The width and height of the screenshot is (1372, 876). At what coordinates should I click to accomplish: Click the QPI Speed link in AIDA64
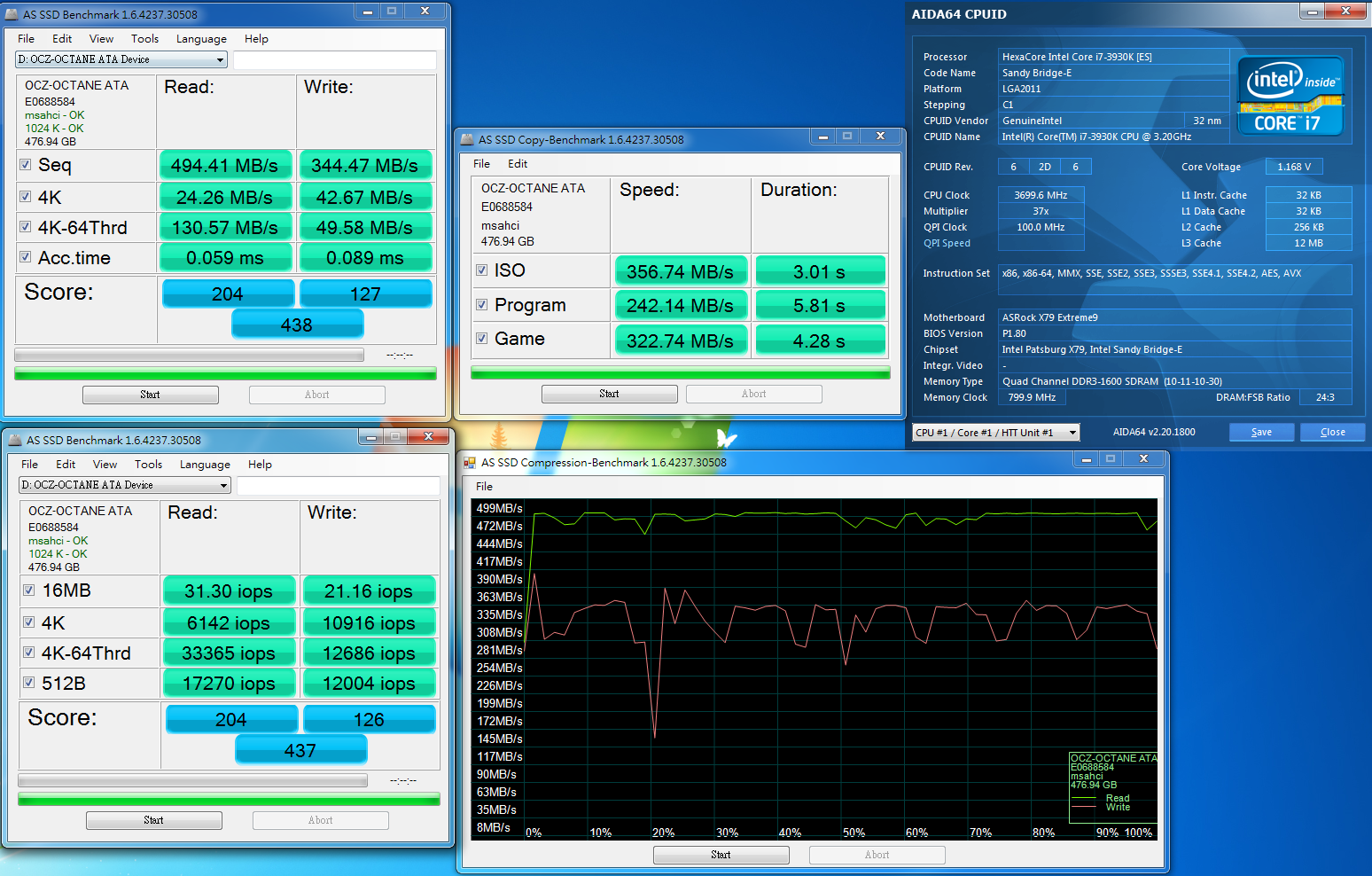pos(947,243)
